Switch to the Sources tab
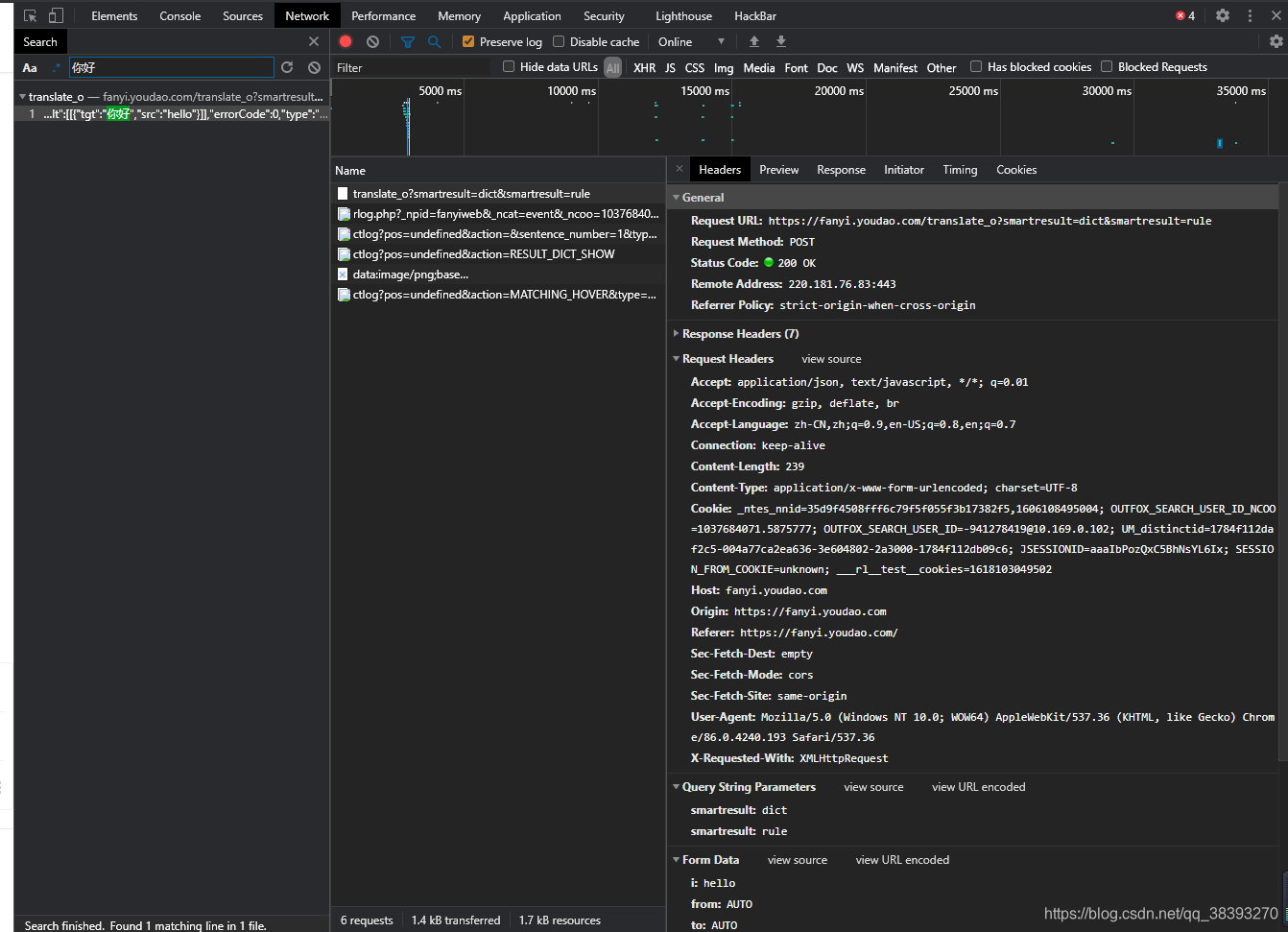This screenshot has width=1288, height=932. (243, 15)
